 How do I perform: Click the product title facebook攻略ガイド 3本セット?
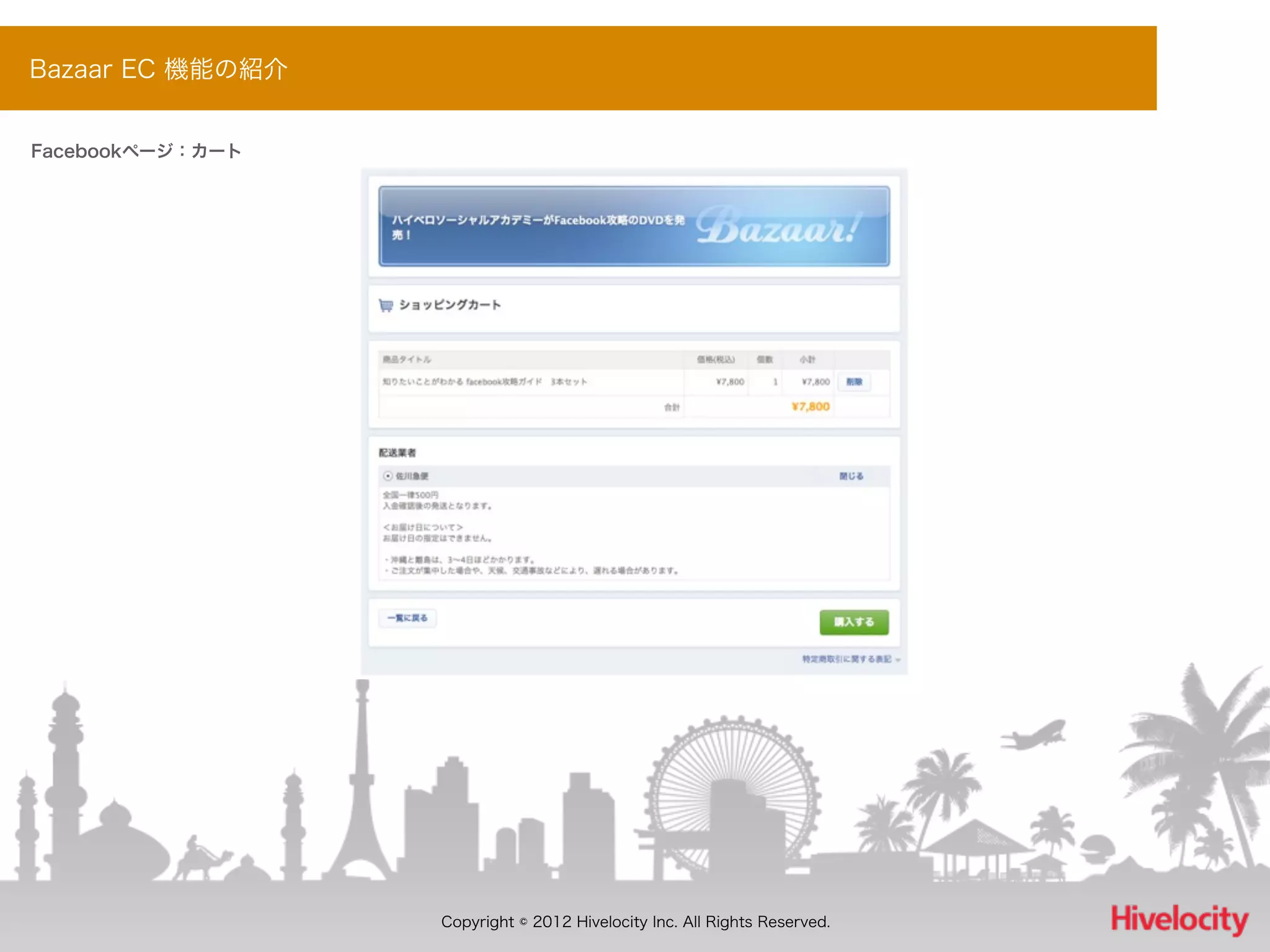[x=485, y=382]
